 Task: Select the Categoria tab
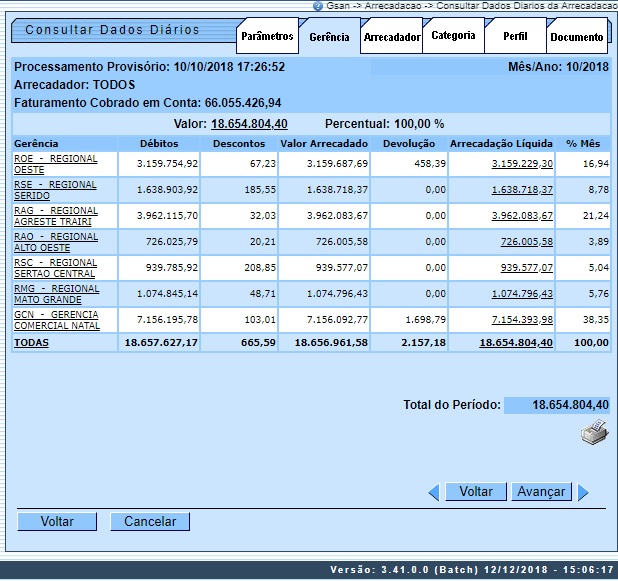(453, 37)
